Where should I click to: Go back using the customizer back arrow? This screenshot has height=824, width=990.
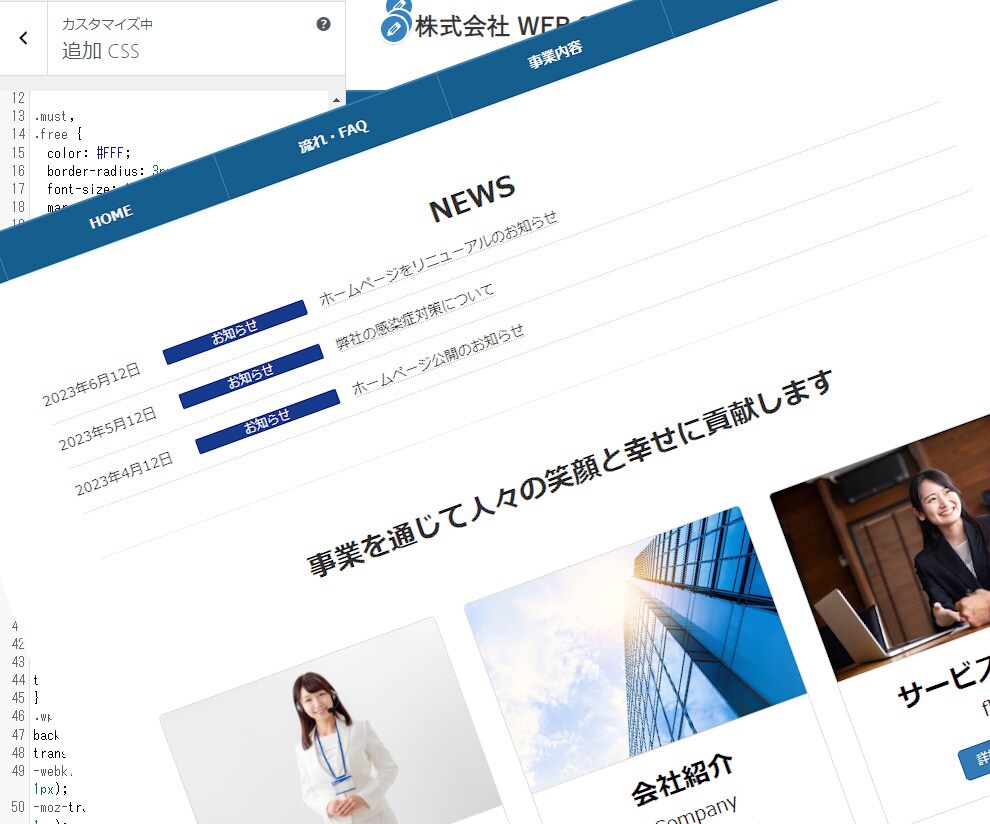coord(23,39)
